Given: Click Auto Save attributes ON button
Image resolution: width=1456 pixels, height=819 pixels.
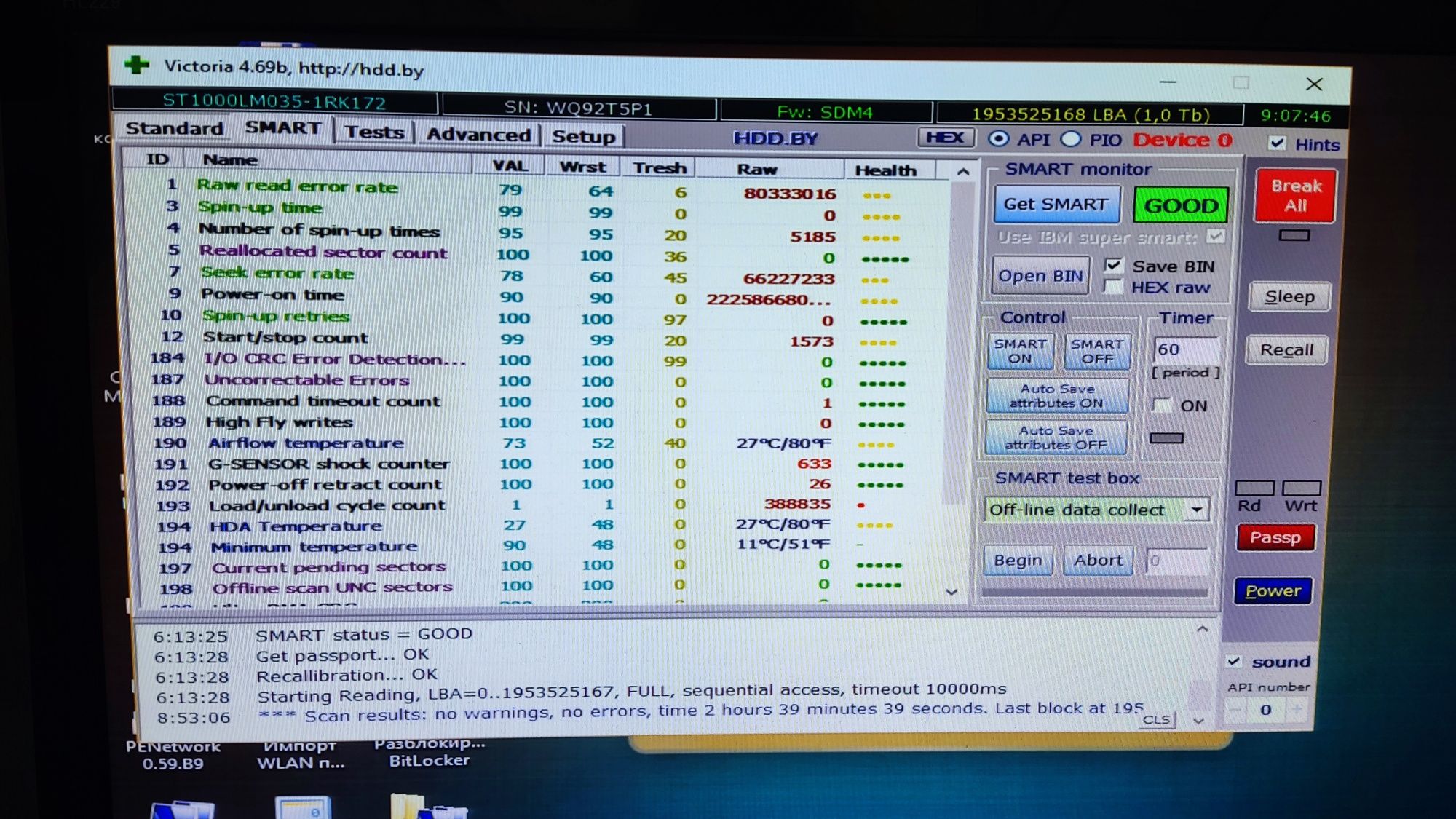Looking at the screenshot, I should click(x=1056, y=396).
